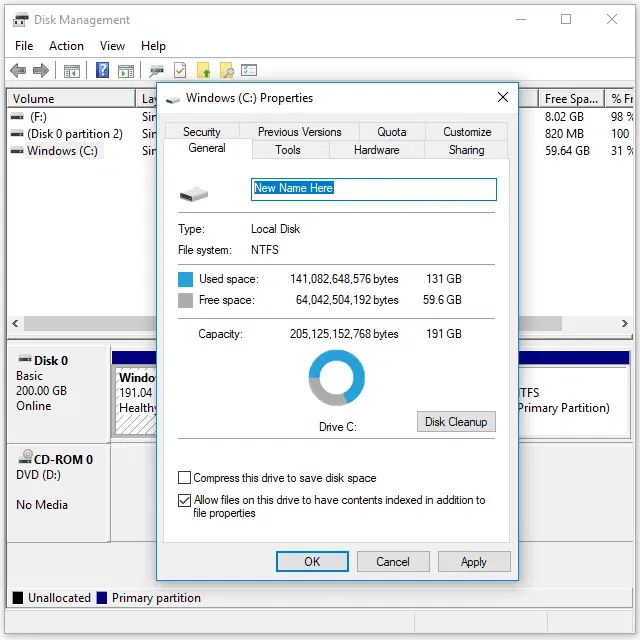Switch to the Tools tab

pyautogui.click(x=288, y=150)
